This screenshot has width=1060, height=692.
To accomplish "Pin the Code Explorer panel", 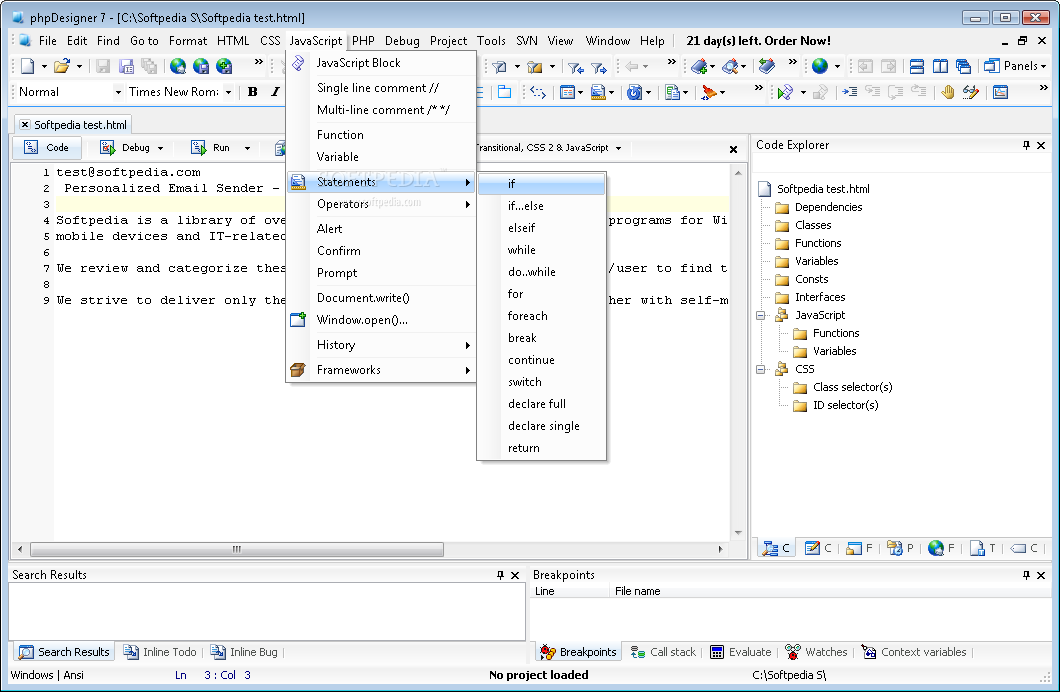I will [1026, 145].
